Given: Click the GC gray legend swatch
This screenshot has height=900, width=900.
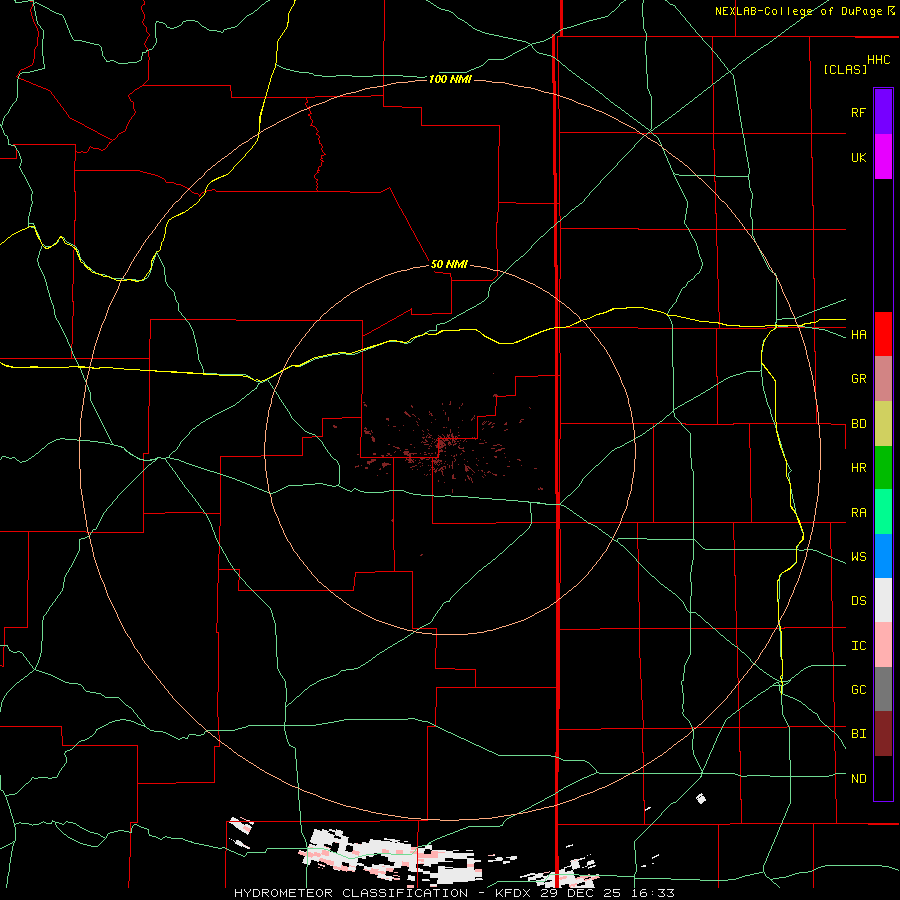Looking at the screenshot, I should pyautogui.click(x=883, y=689).
